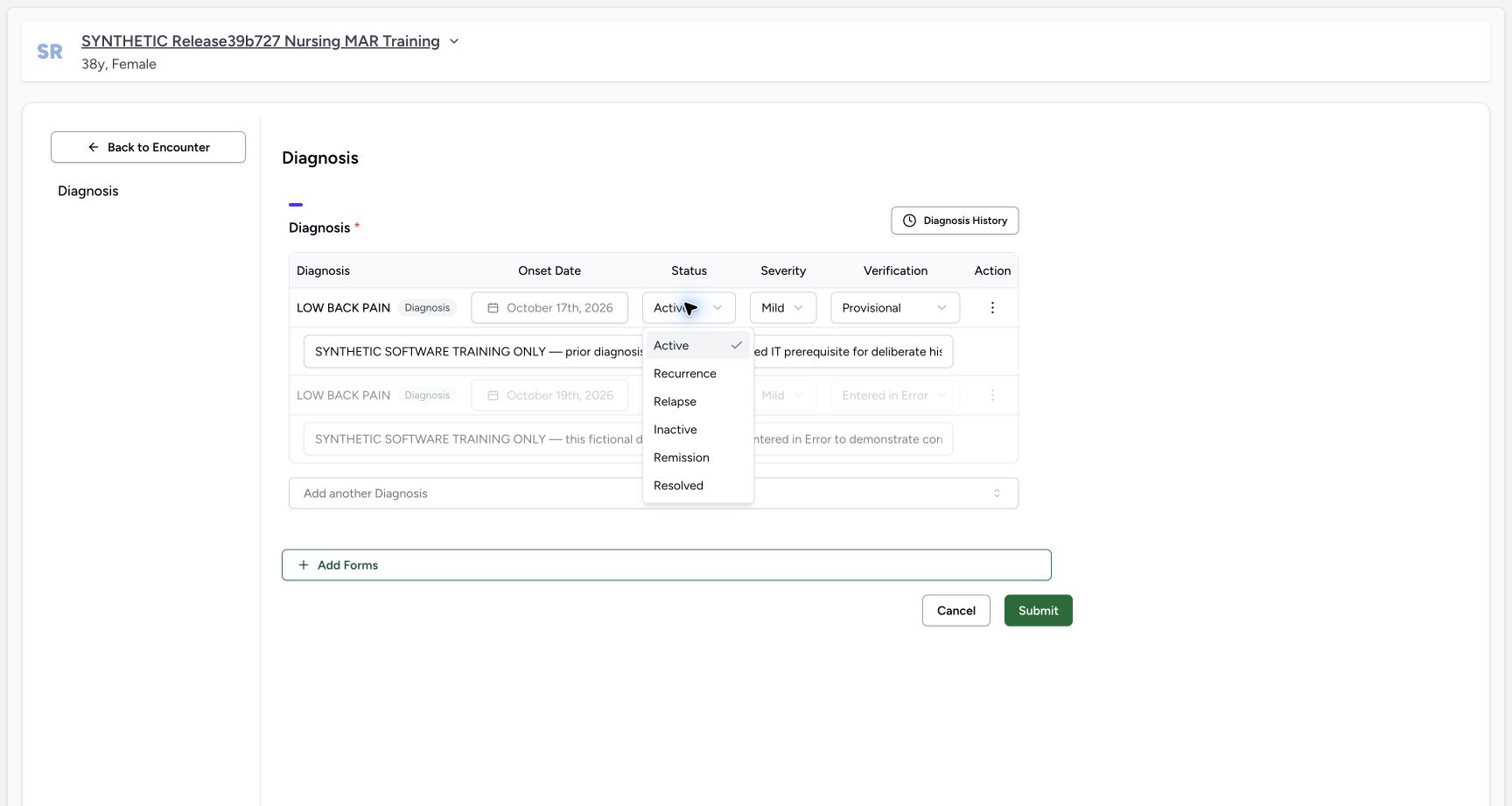Image resolution: width=1512 pixels, height=806 pixels.
Task: Choose Relapse status option
Action: 697,402
